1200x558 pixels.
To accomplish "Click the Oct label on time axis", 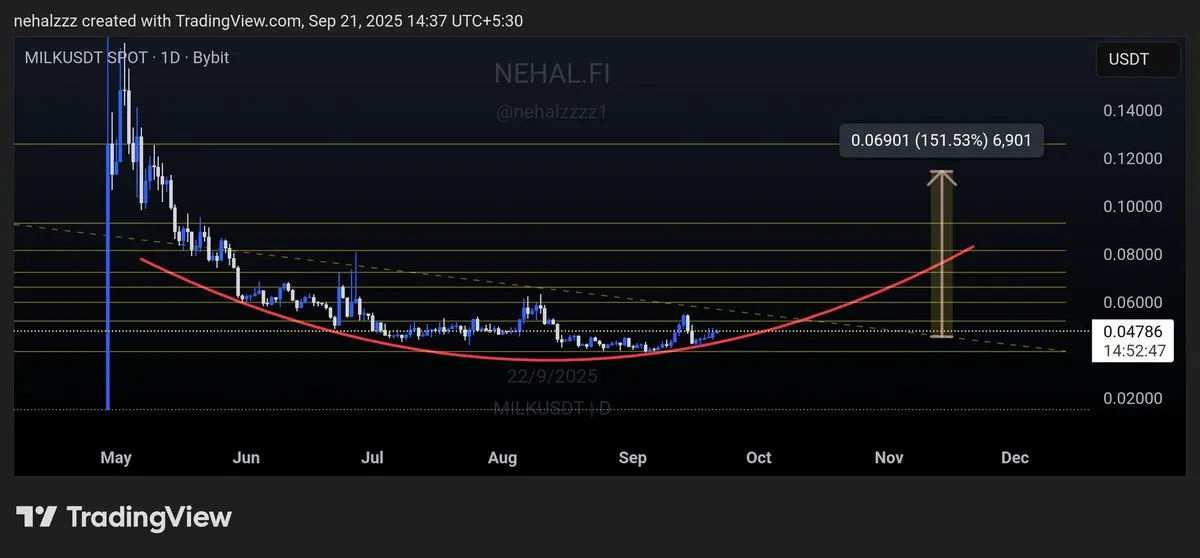I will pyautogui.click(x=759, y=458).
